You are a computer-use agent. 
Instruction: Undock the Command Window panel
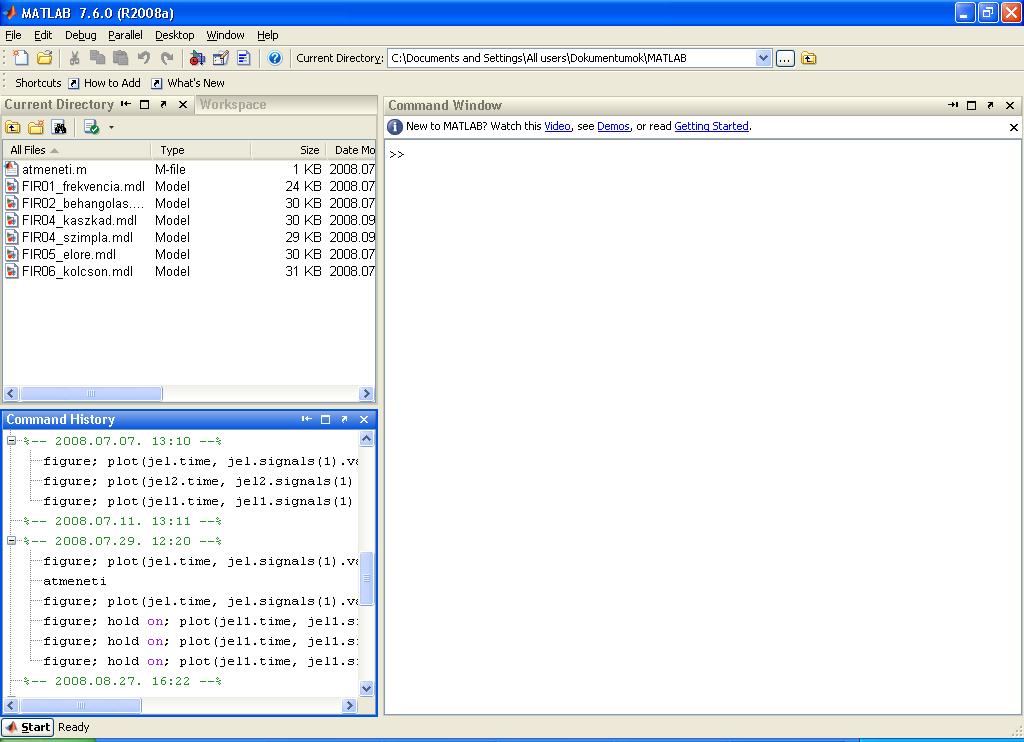(x=990, y=105)
